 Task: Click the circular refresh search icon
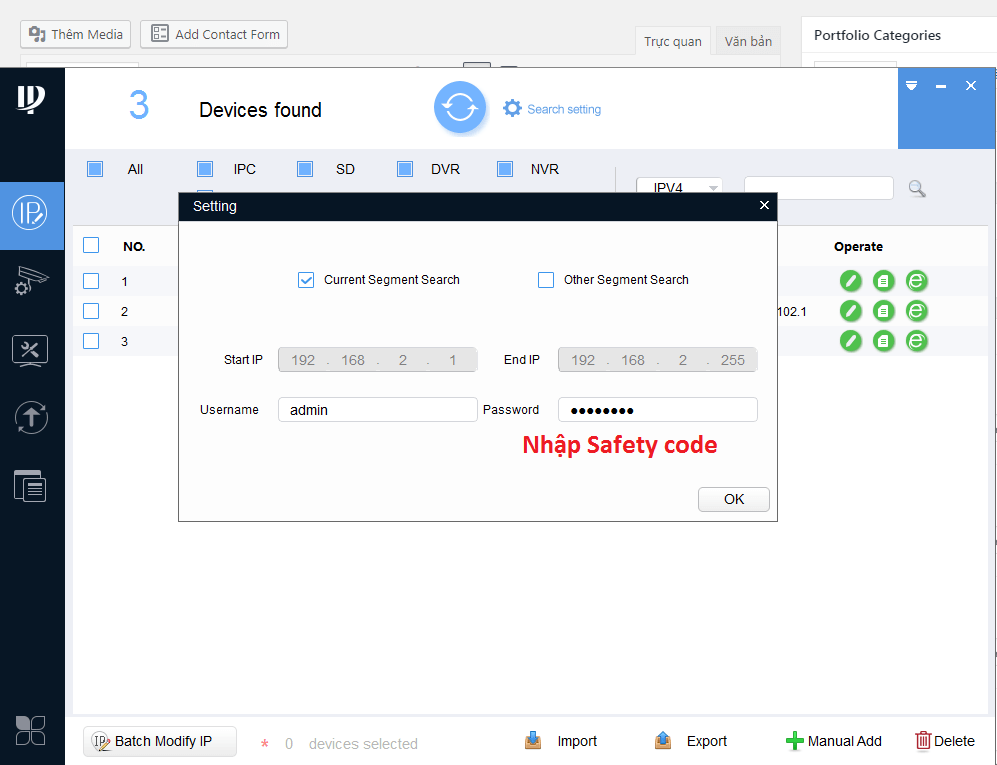coord(459,108)
